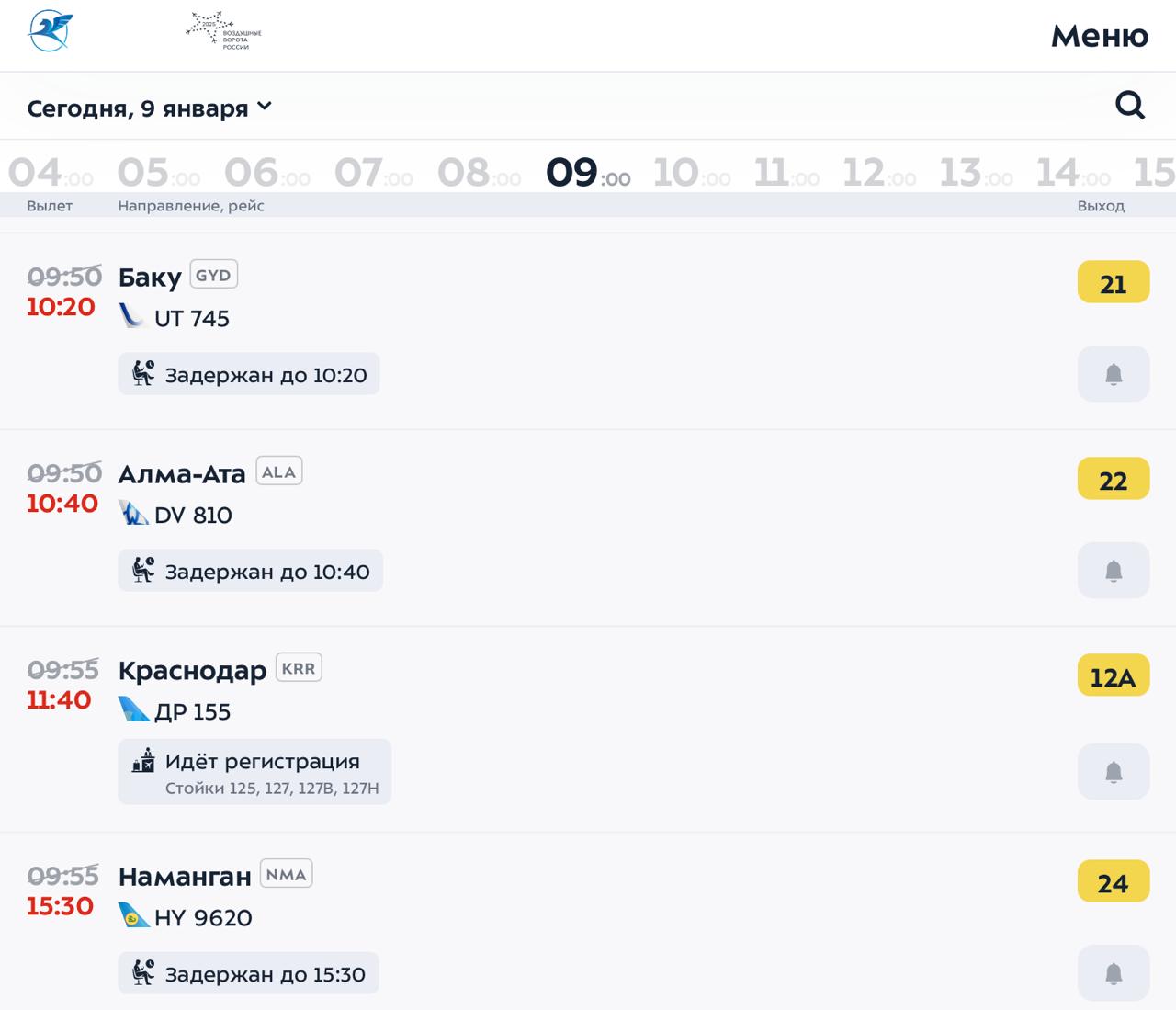Click the check-in counter icon on the Краснодар status
Screen dimensions: 1176x1010
click(x=141, y=761)
